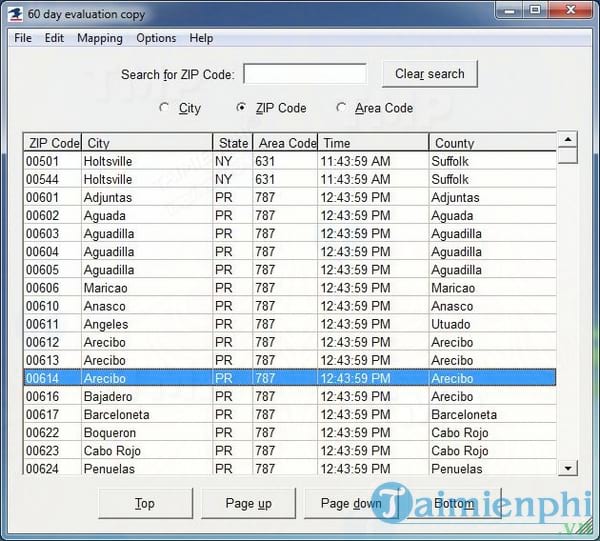Open the File menu
The height and width of the screenshot is (541, 600).
click(x=23, y=38)
